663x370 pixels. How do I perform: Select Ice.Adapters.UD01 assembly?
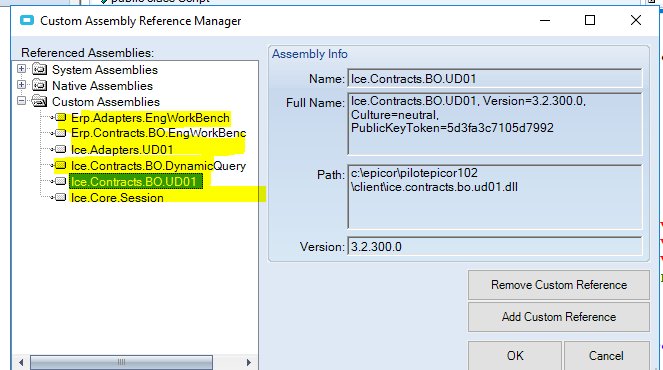122,150
